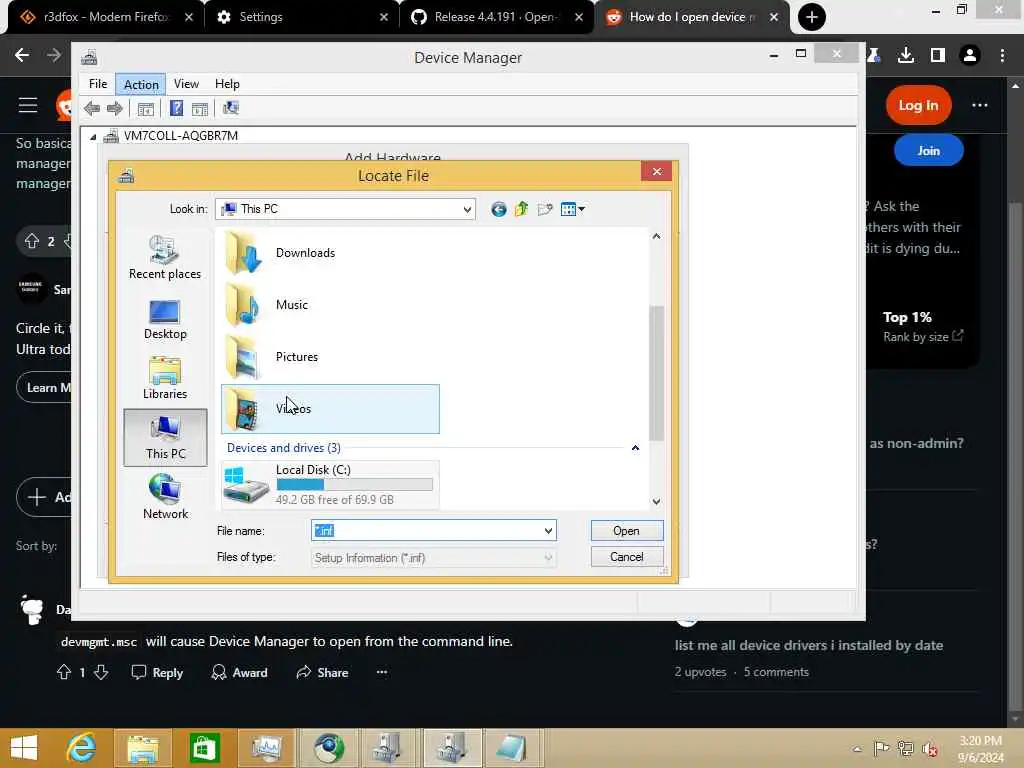Open Internet Explorer from taskbar
This screenshot has width=1024, height=768.
(x=82, y=748)
